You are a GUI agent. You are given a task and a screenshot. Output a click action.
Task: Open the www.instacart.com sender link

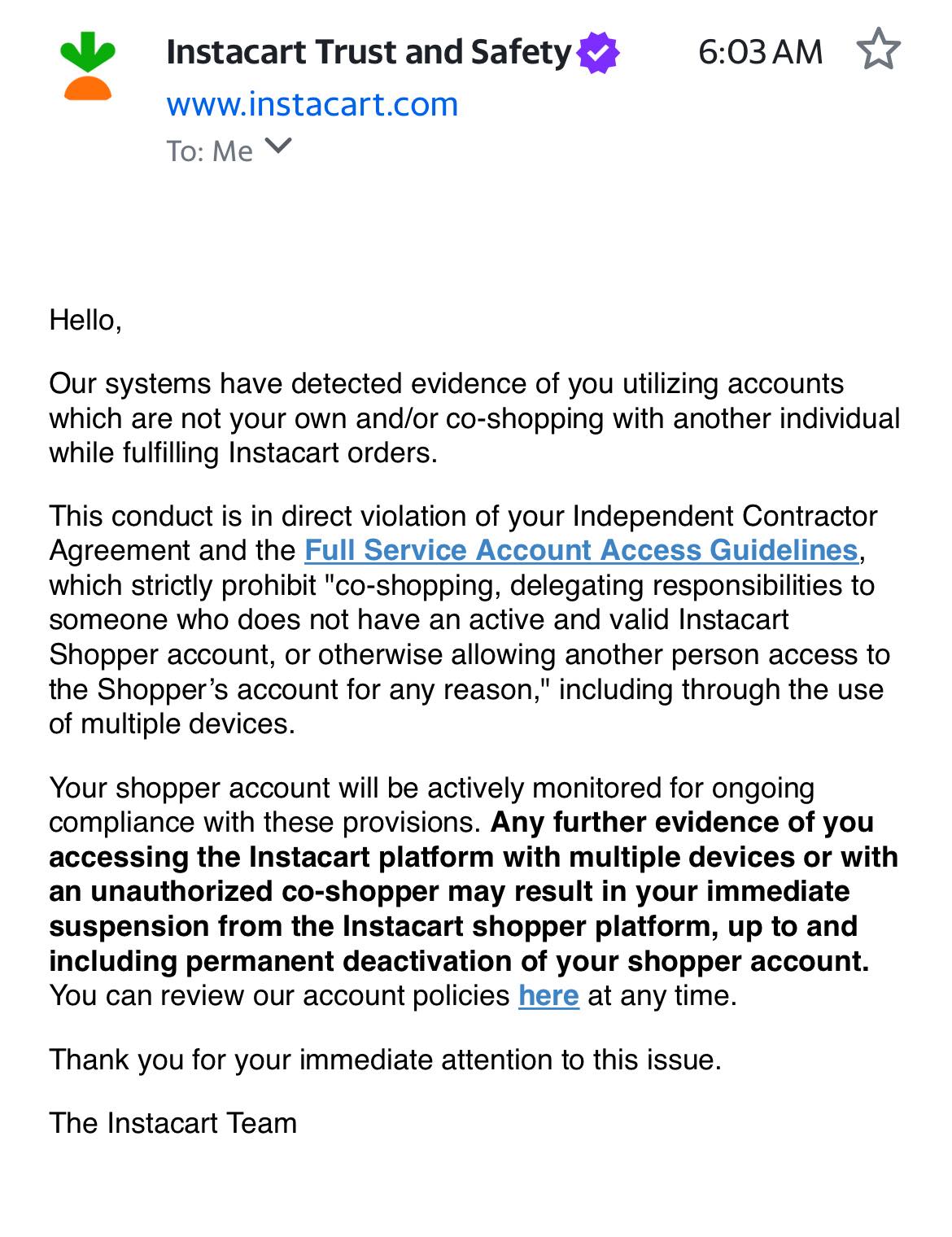point(312,104)
